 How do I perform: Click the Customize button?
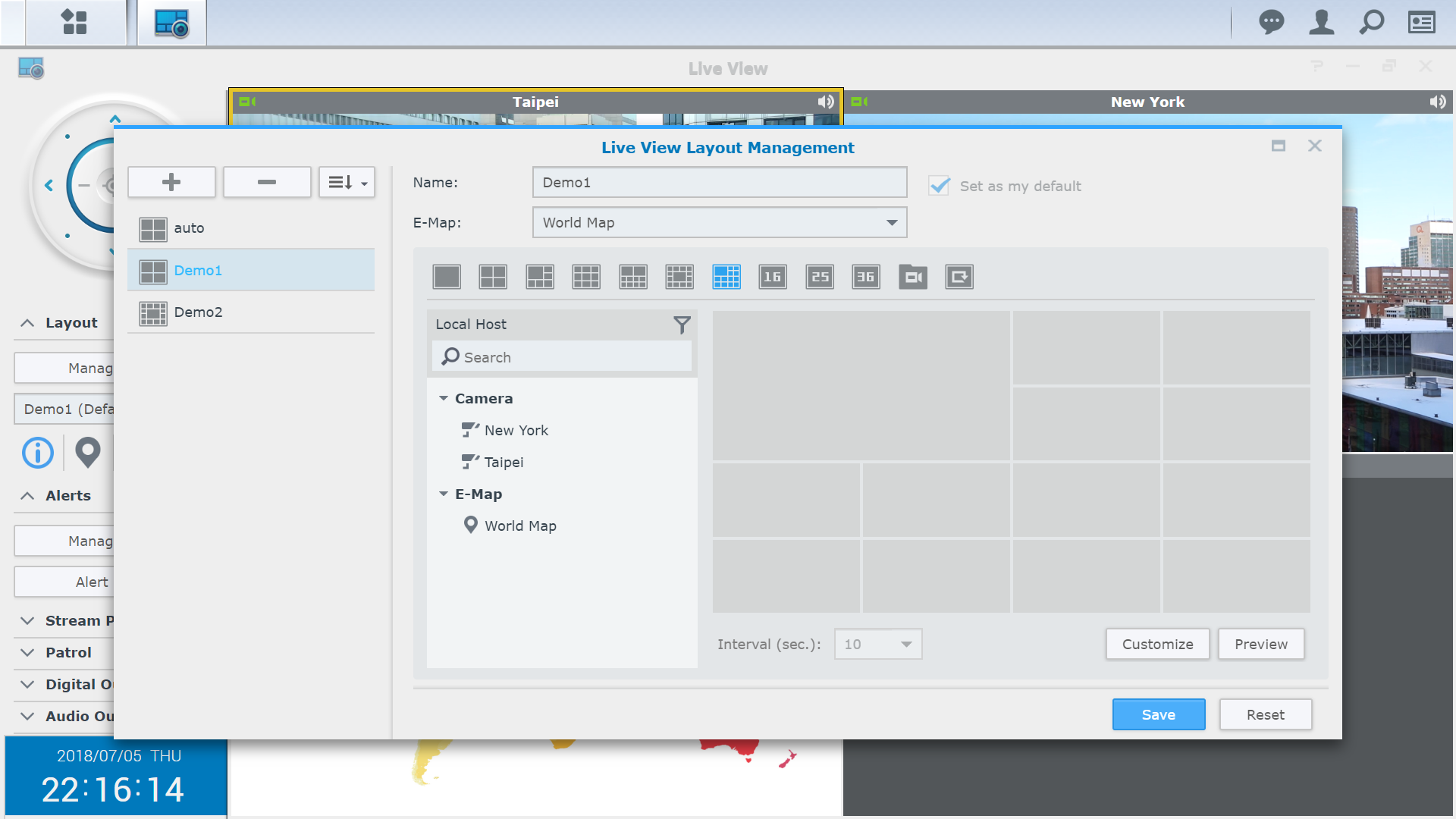[x=1157, y=644]
